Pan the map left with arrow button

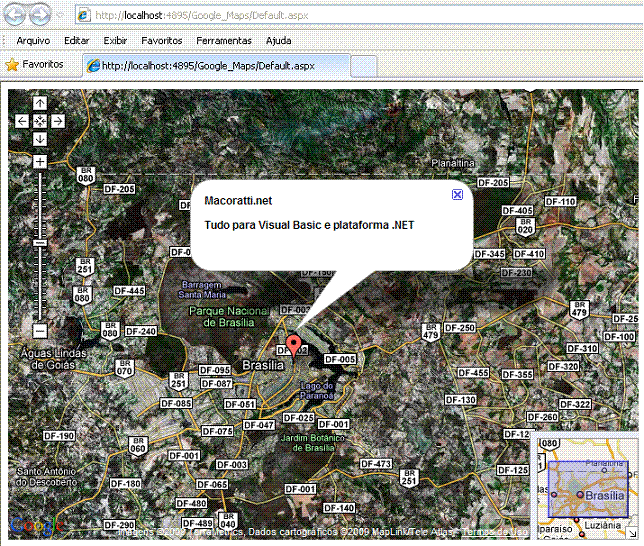[x=22, y=121]
